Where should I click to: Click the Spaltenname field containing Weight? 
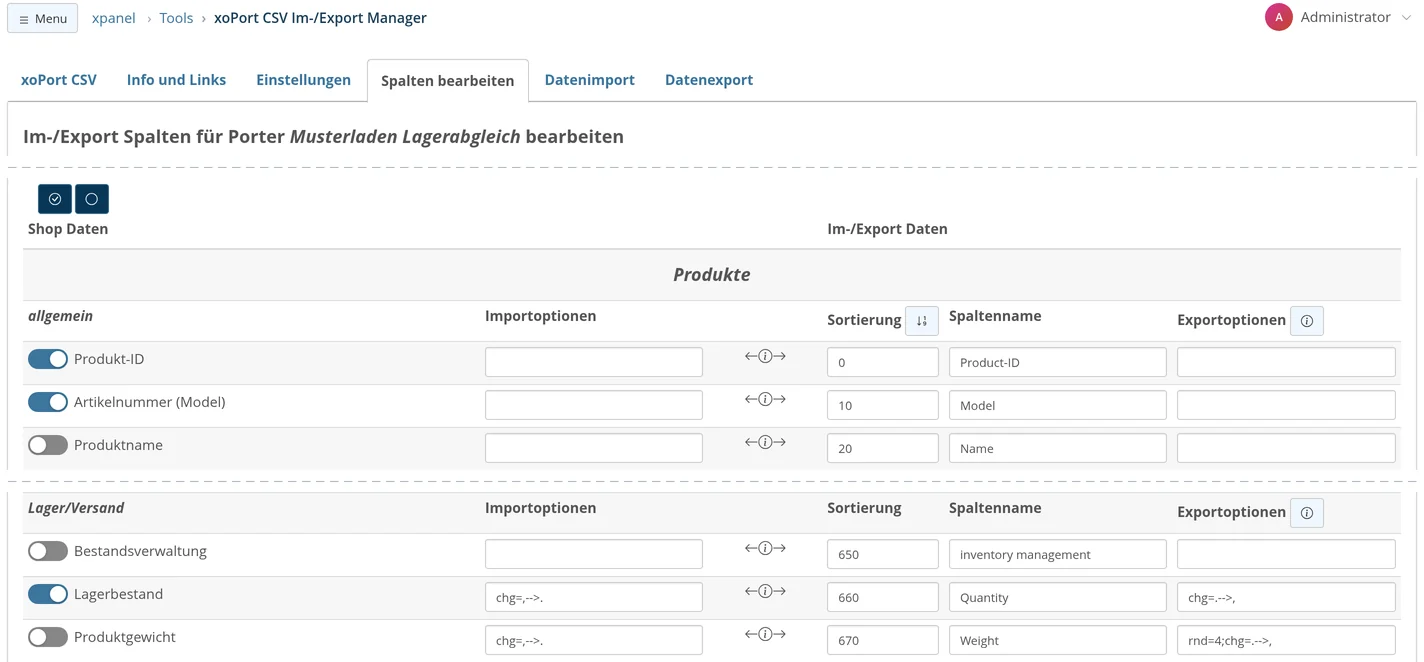(x=1058, y=640)
